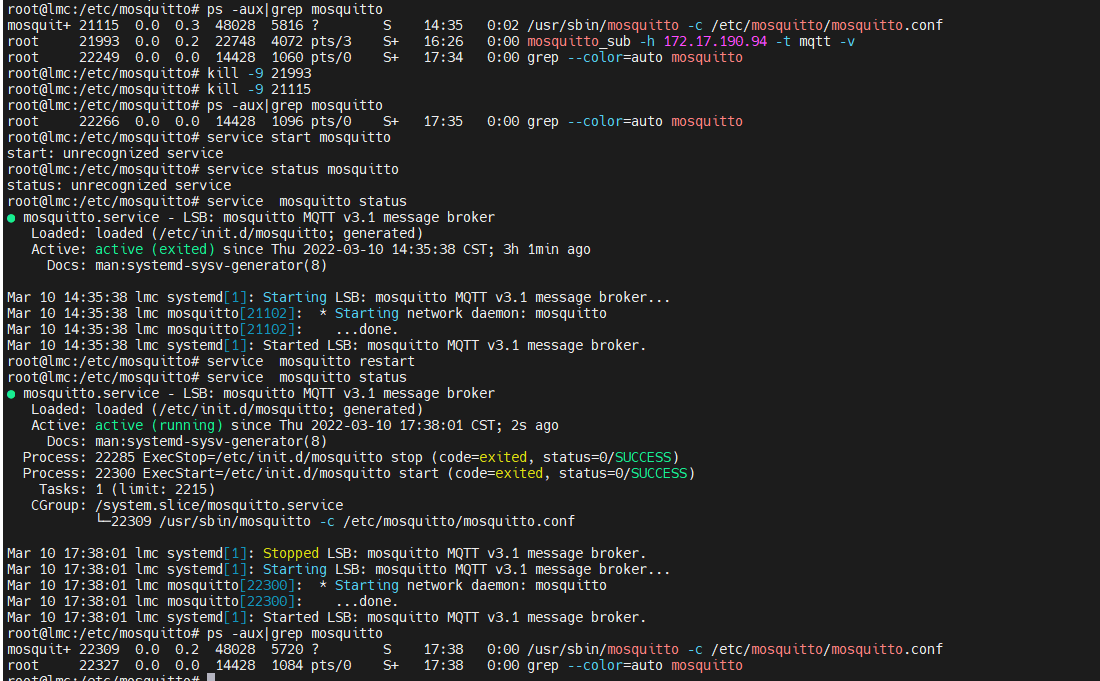The image size is (1100, 681).
Task: Click the mosquitto_sub process entry in first ps output
Action: tap(431, 41)
